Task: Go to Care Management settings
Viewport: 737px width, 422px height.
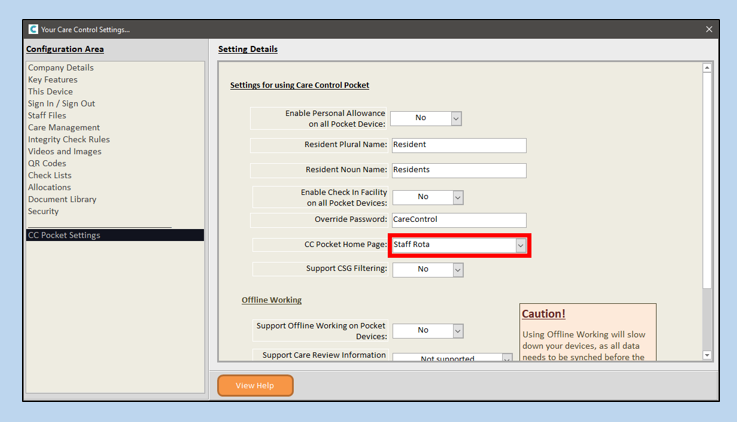Action: point(64,128)
